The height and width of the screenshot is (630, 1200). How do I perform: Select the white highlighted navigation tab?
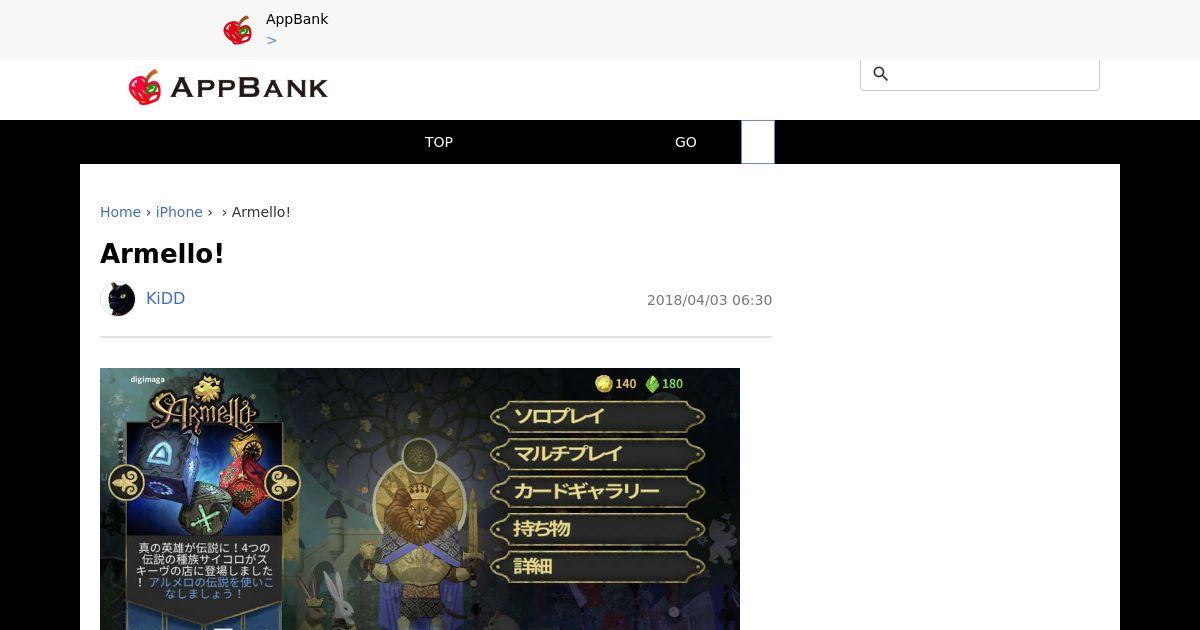point(758,142)
